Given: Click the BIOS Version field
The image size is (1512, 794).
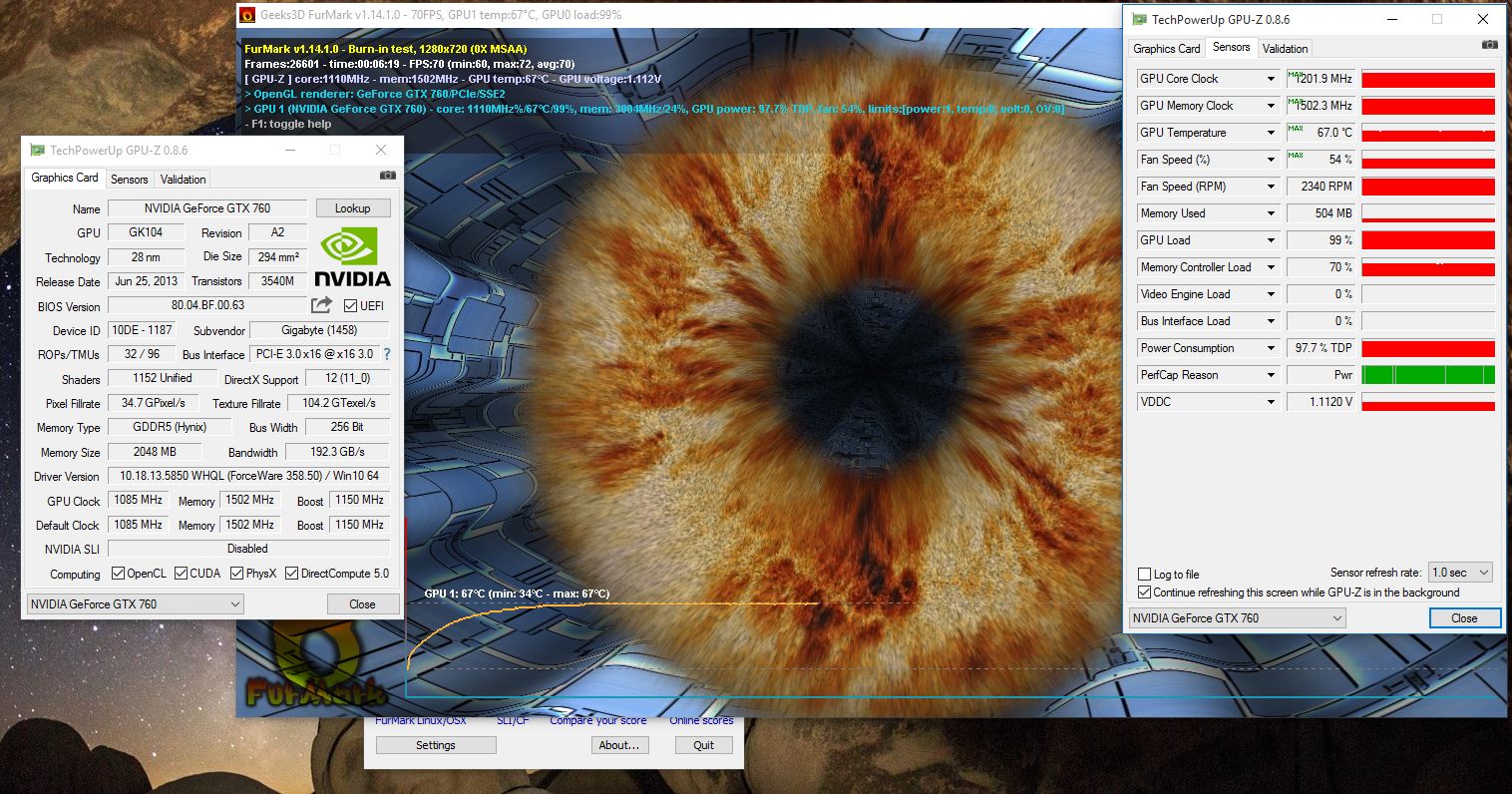Looking at the screenshot, I should [207, 305].
